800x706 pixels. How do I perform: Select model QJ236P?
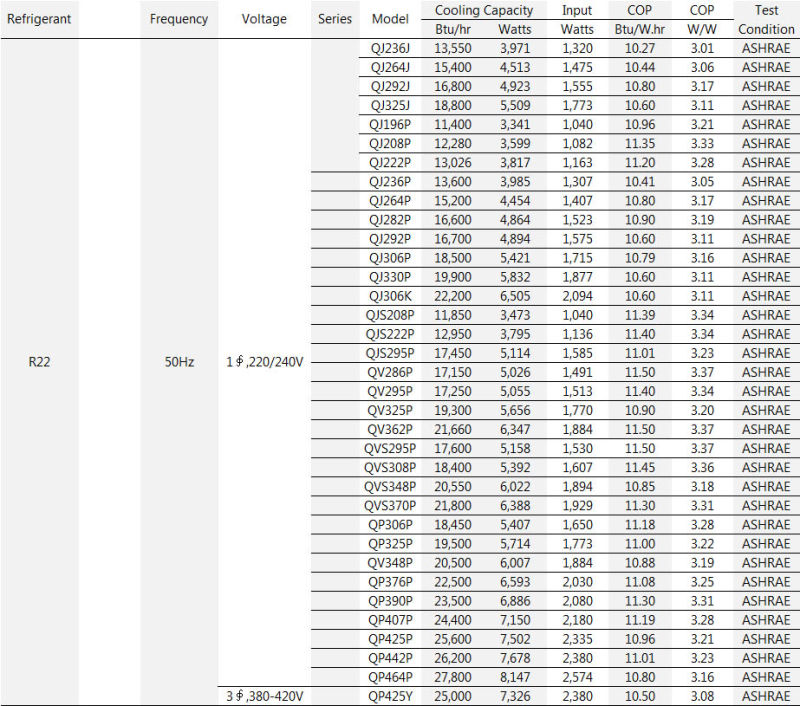[390, 182]
